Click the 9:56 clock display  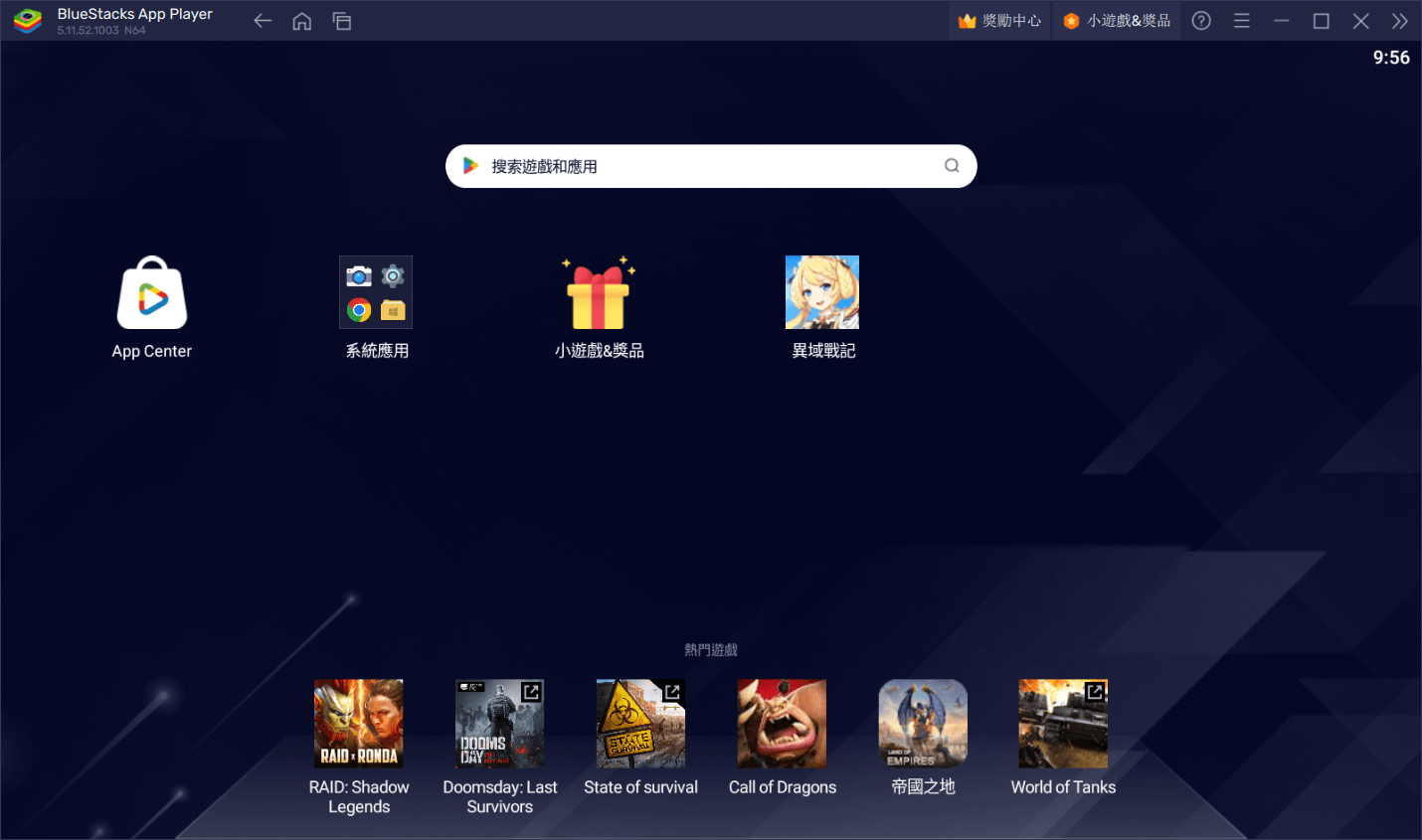coord(1391,58)
